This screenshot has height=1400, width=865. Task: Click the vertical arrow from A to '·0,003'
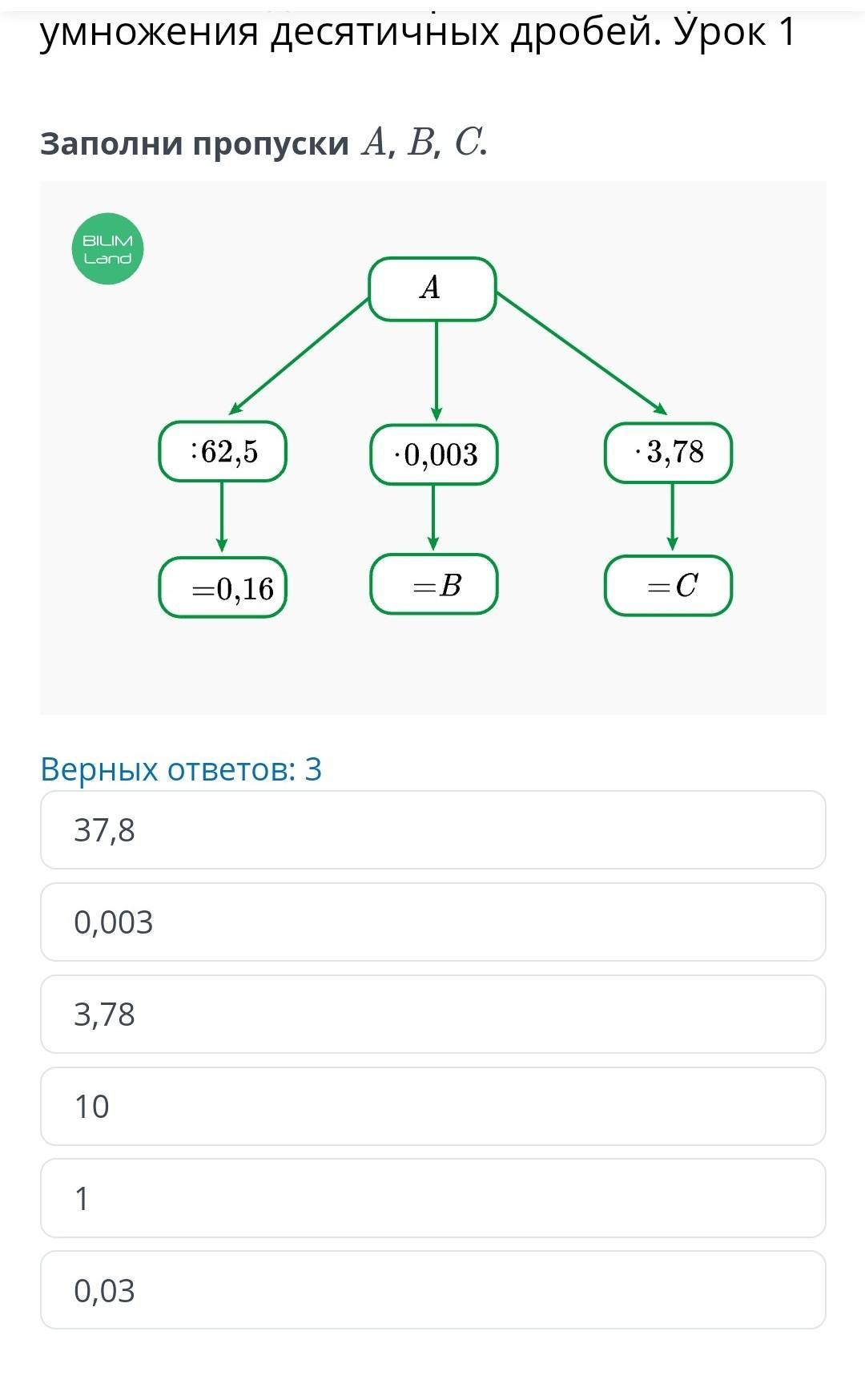pos(436,370)
